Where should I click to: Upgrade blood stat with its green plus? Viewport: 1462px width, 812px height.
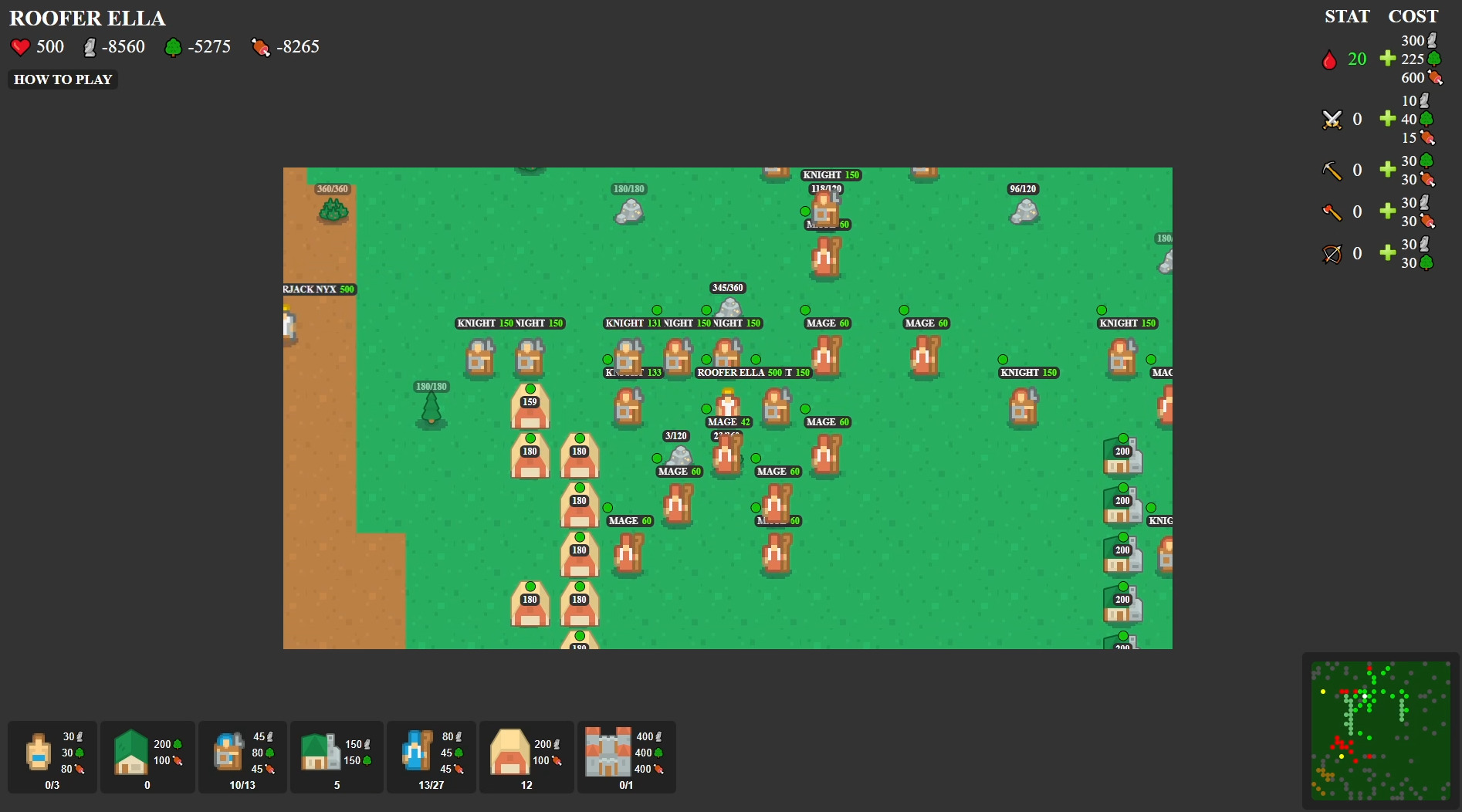[x=1388, y=59]
